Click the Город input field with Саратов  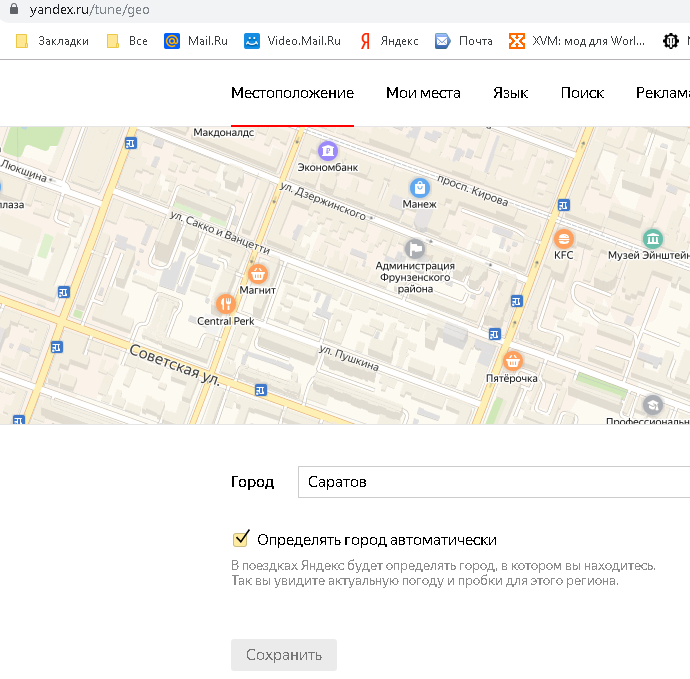[x=494, y=482]
